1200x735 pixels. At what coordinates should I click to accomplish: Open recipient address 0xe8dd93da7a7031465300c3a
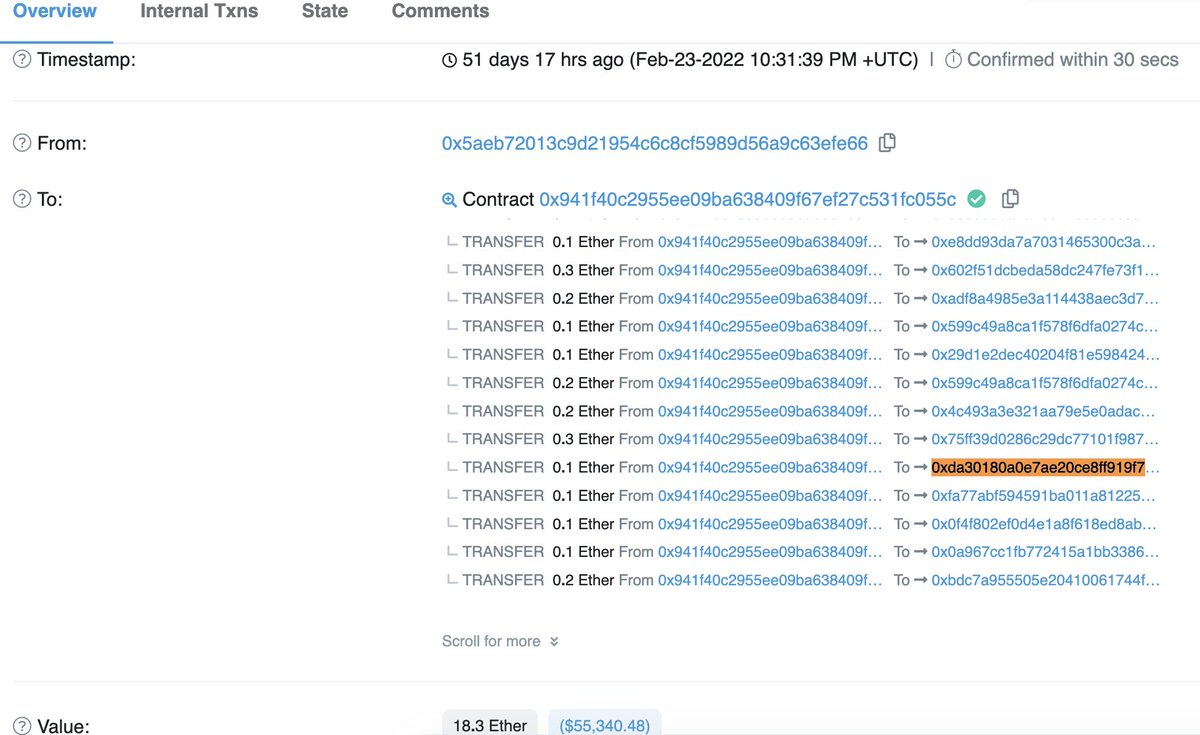(1045, 242)
